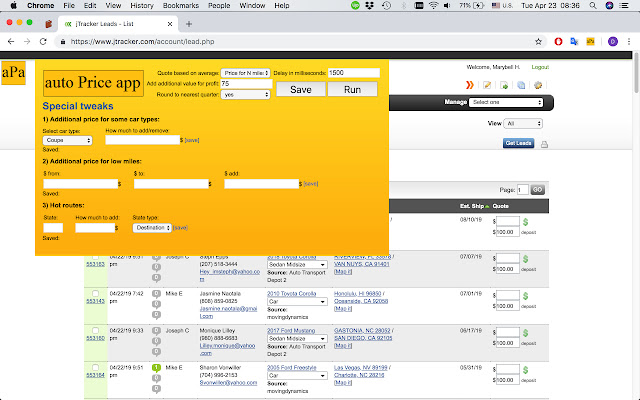The height and width of the screenshot is (400, 640).
Task: Check the box for lead 553184
Action: 96,368
